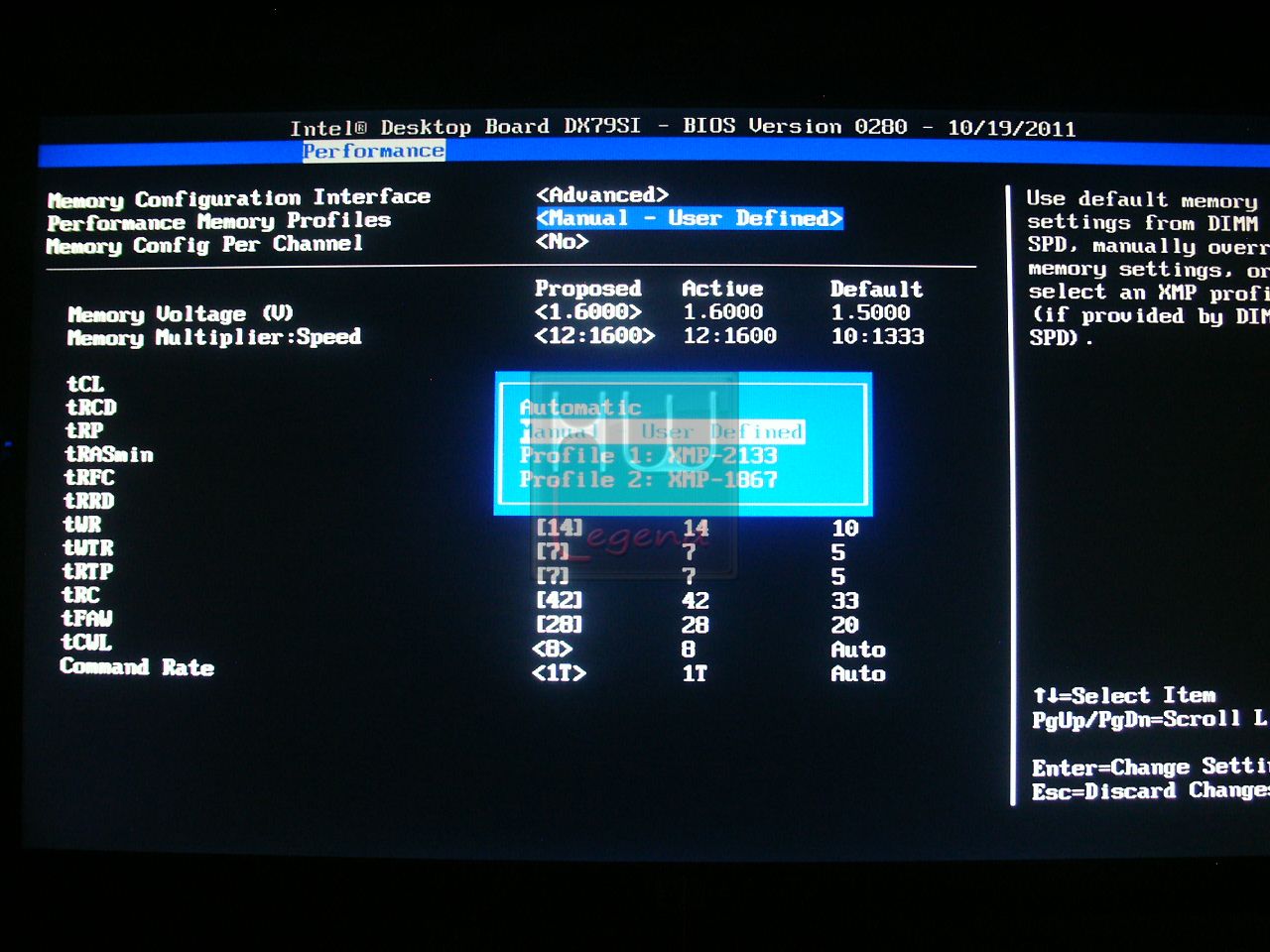The width and height of the screenshot is (1270, 952).
Task: Open the Memory Configuration Interface <Advanced> setting
Action: point(602,194)
